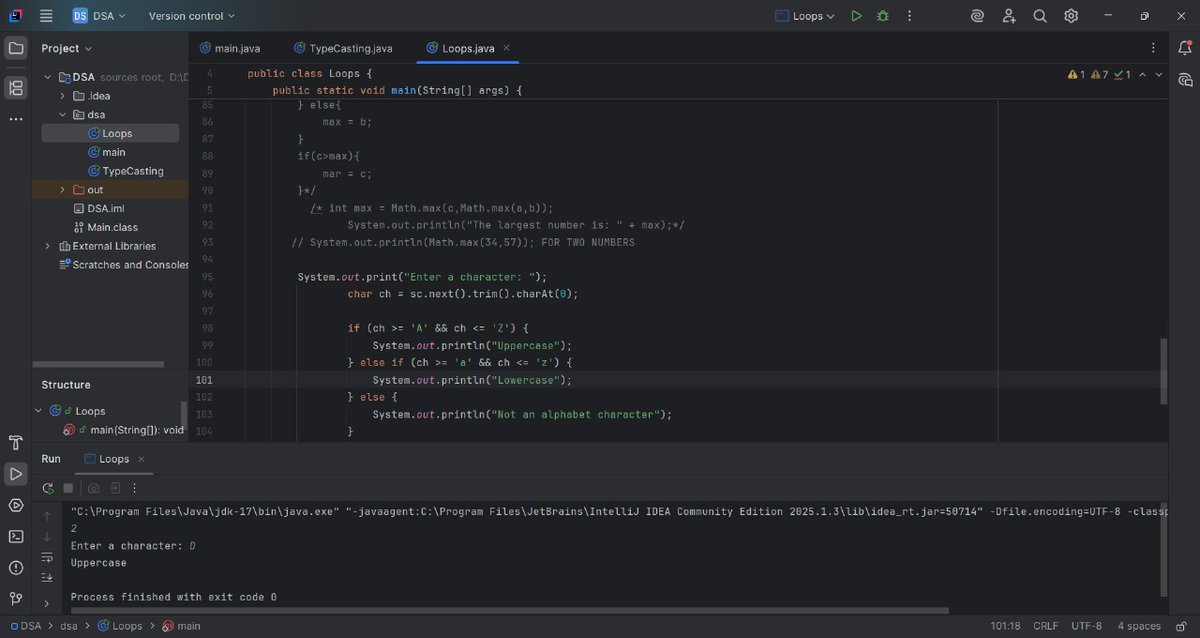Select Loops class in project tree

pos(110,133)
